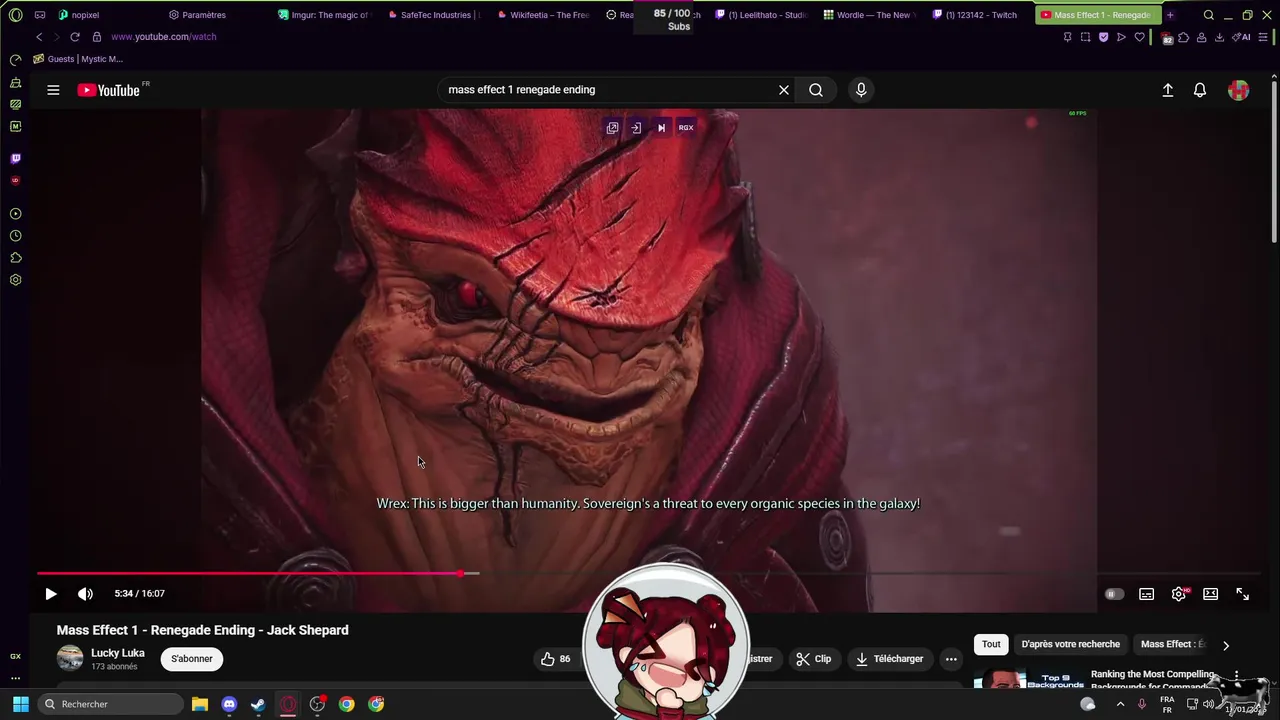The width and height of the screenshot is (1280, 720).
Task: Open Twitch panel in sidebar
Action: point(15,159)
